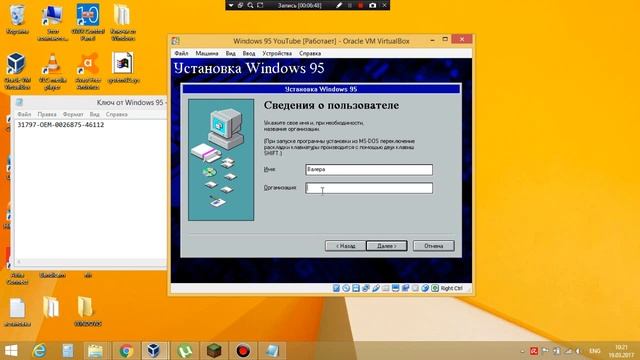Click the VirtualBox hard disk activity status icon
640x360 pixels.
click(336, 288)
